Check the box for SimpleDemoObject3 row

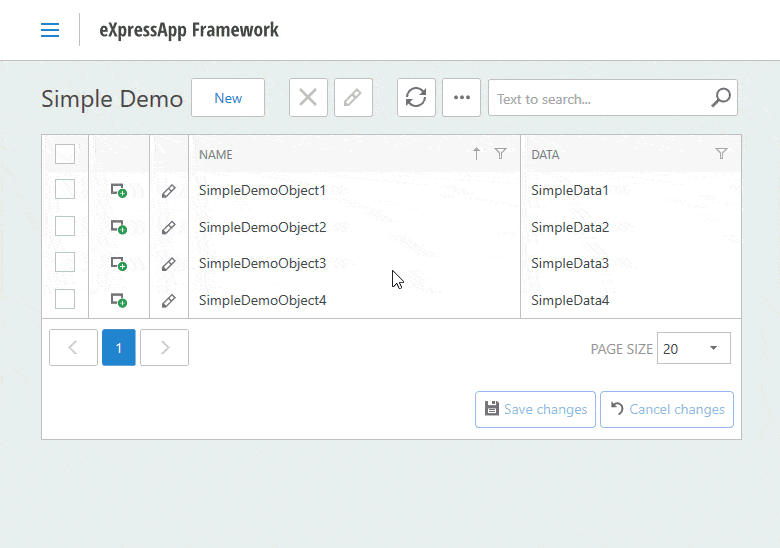(65, 263)
